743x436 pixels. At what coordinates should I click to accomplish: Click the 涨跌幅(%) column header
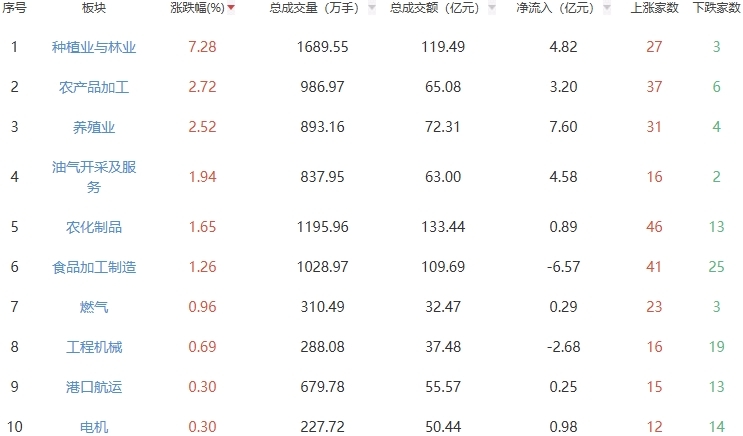197,8
